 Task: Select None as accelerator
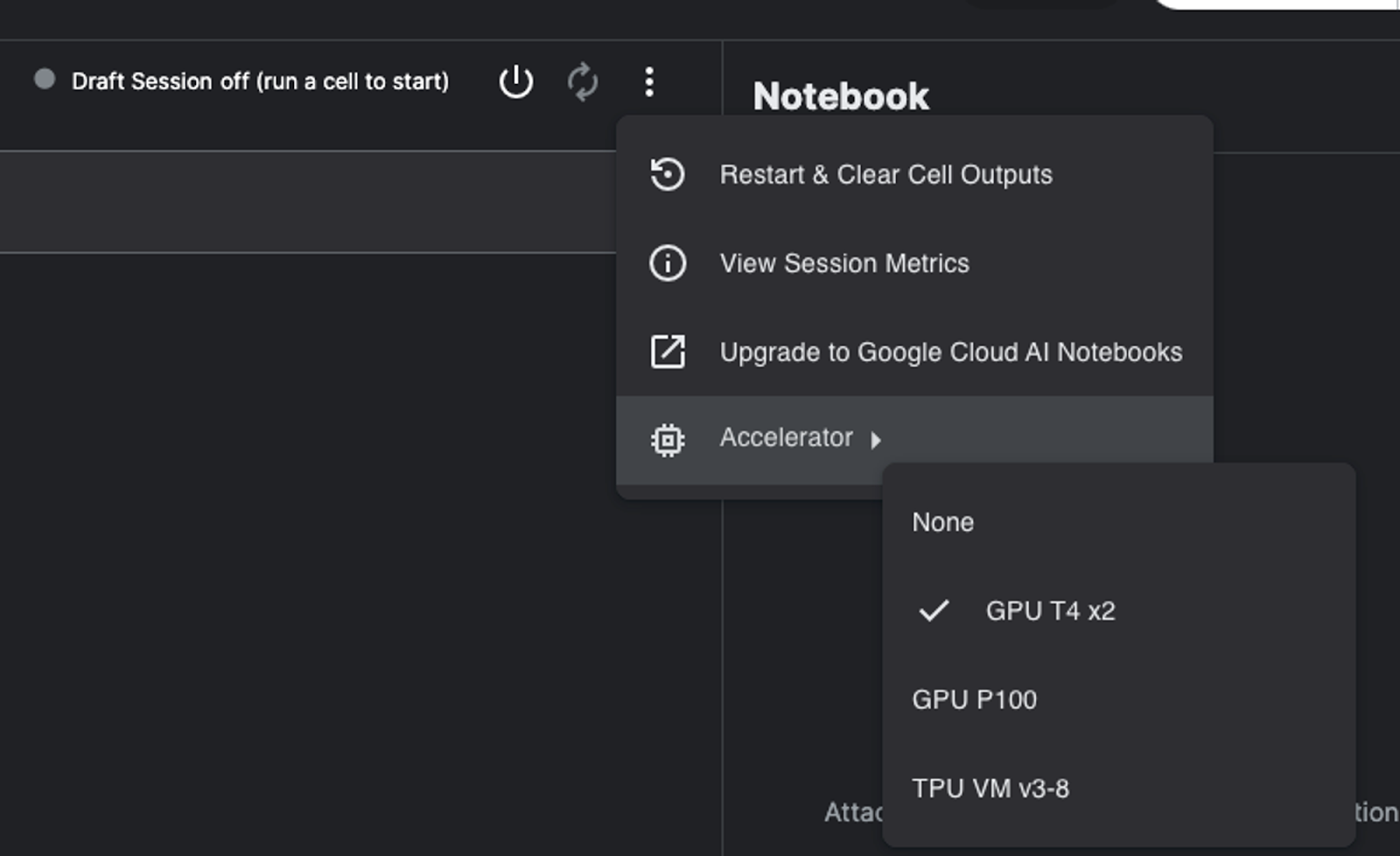tap(1119, 523)
